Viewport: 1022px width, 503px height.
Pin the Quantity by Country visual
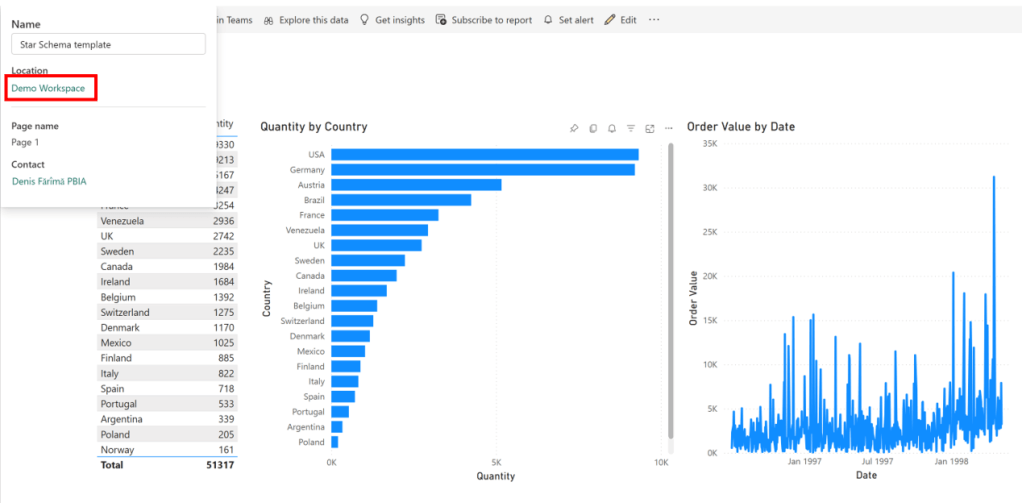[x=574, y=128]
